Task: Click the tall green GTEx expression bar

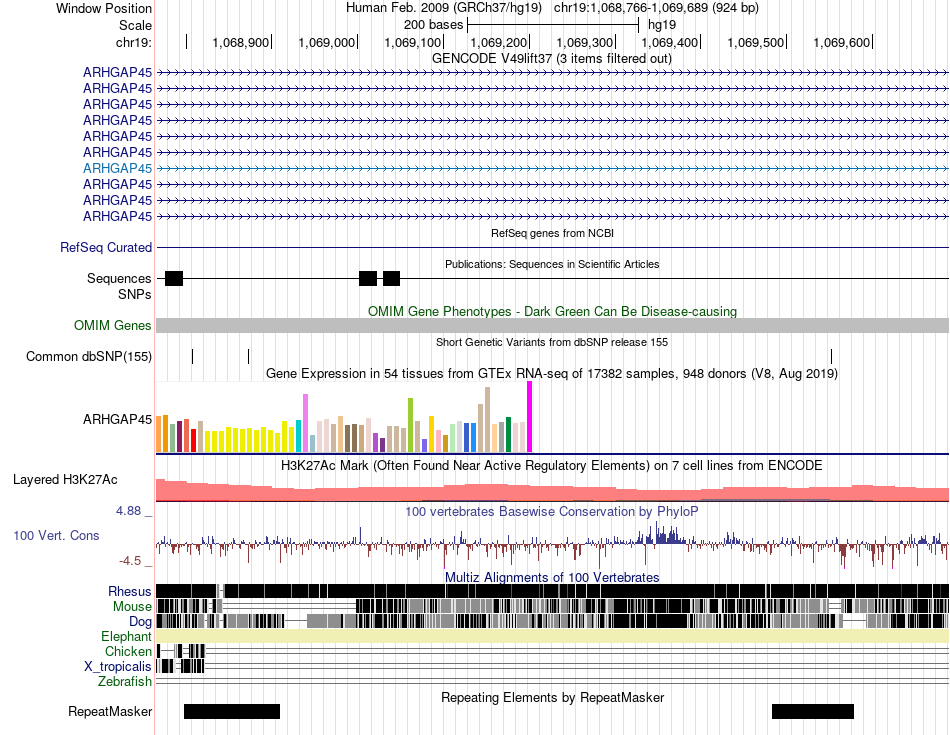Action: (410, 425)
